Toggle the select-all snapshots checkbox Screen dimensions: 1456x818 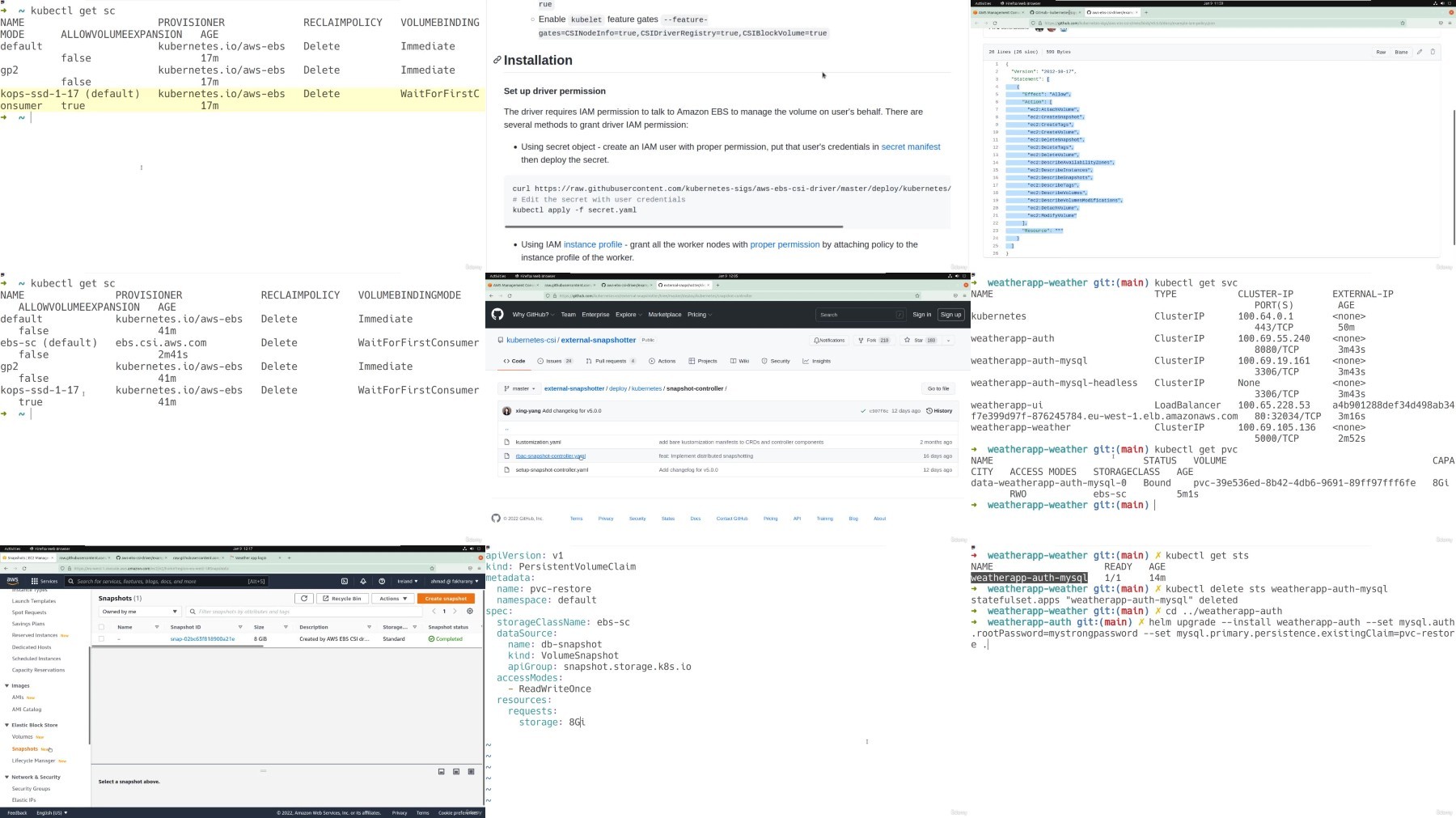coord(101,627)
